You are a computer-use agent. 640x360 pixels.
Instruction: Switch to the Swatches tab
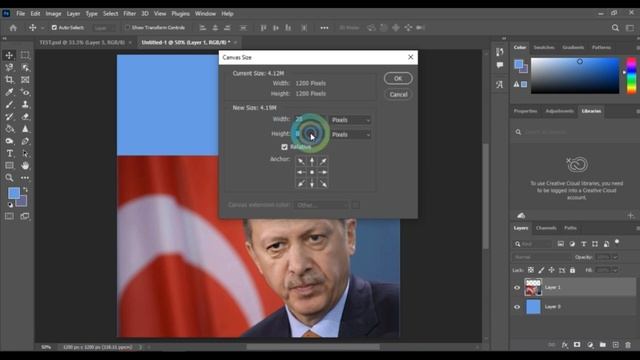coord(544,47)
